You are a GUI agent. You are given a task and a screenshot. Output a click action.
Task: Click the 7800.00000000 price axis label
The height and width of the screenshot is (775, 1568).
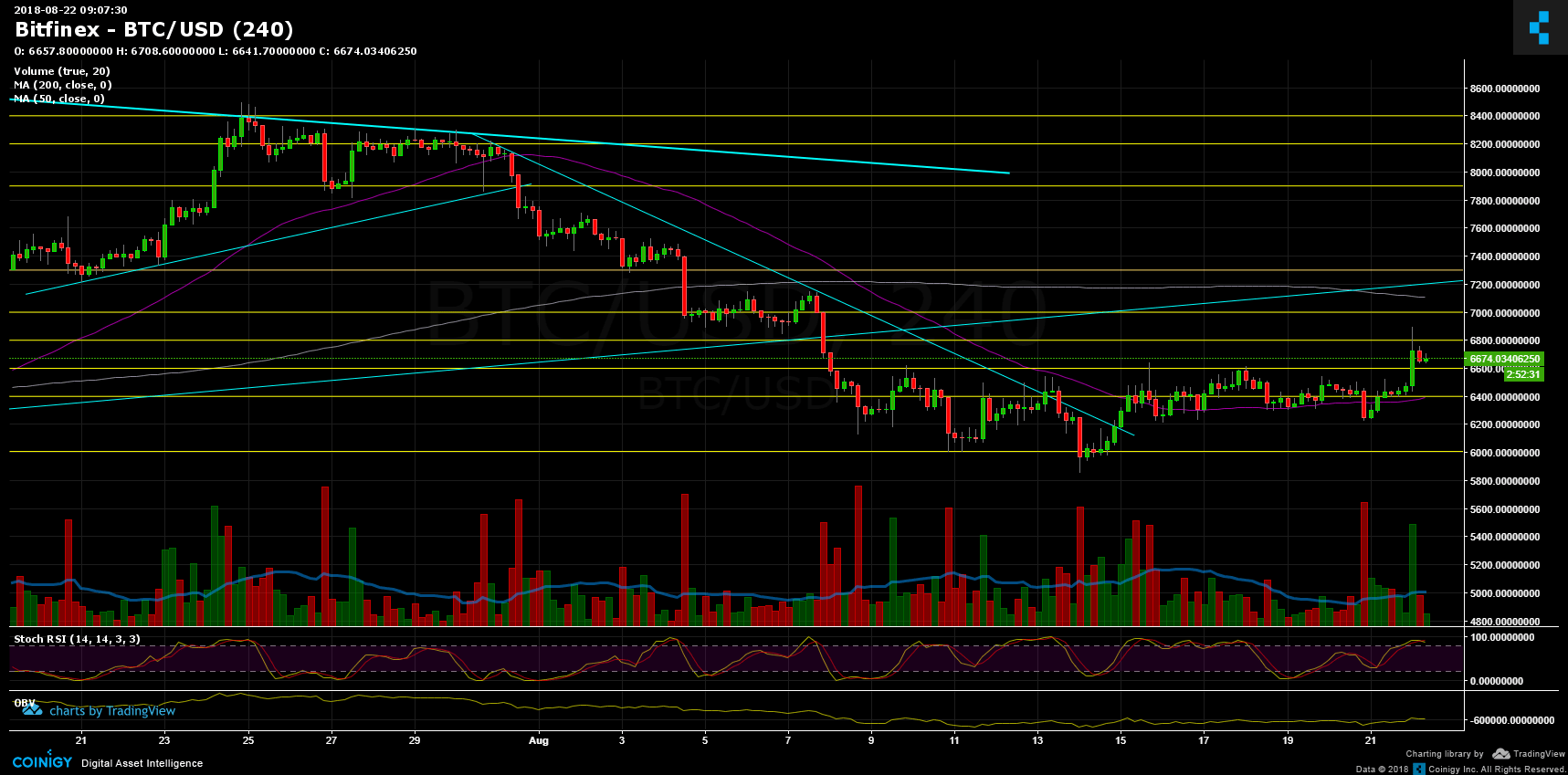(x=1505, y=201)
